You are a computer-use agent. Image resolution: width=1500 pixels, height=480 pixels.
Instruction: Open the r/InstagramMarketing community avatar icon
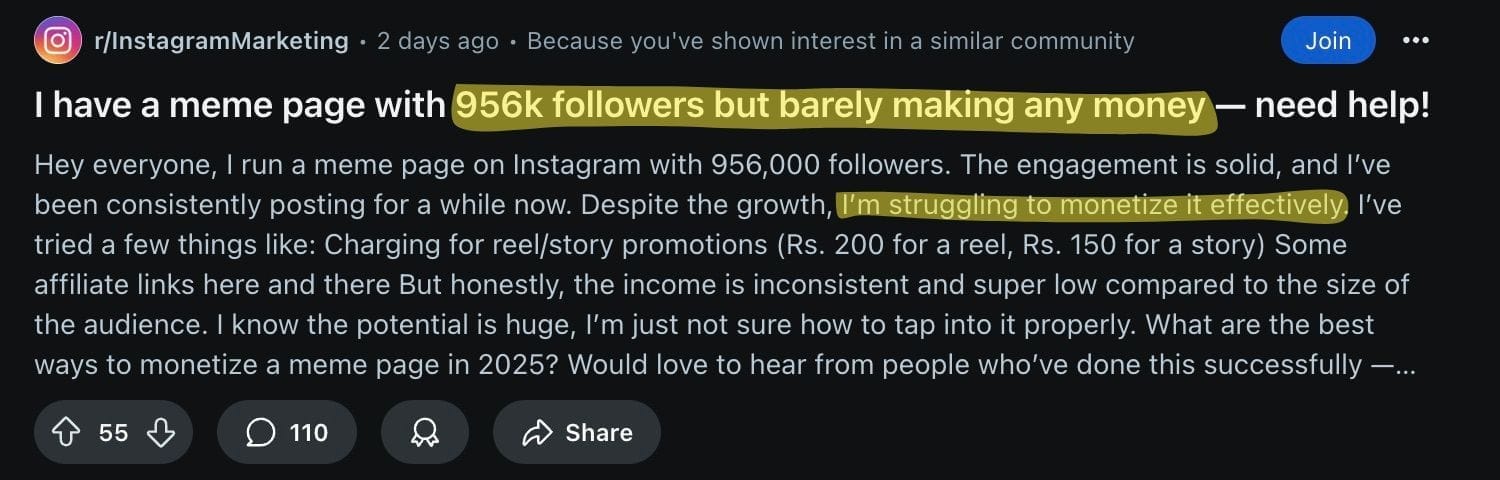pos(58,41)
